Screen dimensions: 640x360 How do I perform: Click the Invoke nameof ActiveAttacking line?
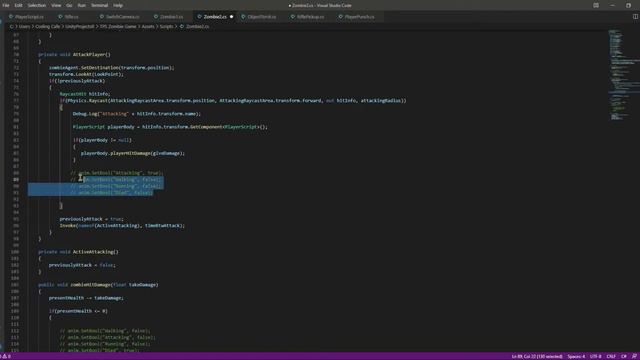coord(122,225)
